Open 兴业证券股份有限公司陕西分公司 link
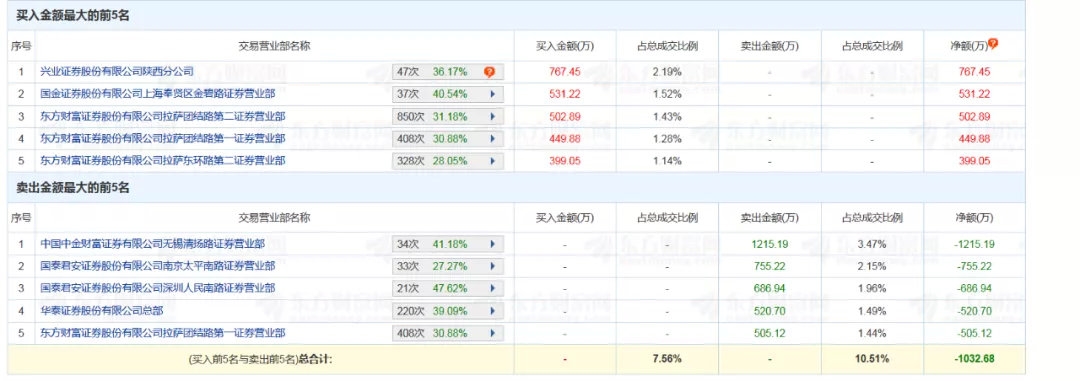Viewport: 1080px width, 381px height. tap(117, 71)
